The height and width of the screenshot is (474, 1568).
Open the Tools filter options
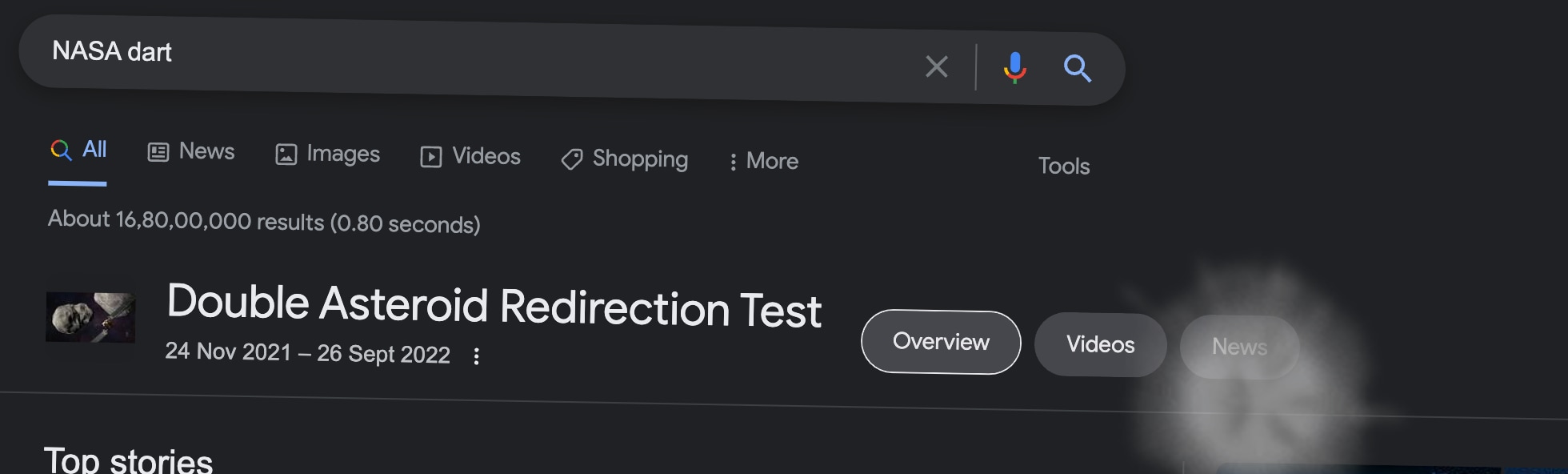click(1063, 166)
